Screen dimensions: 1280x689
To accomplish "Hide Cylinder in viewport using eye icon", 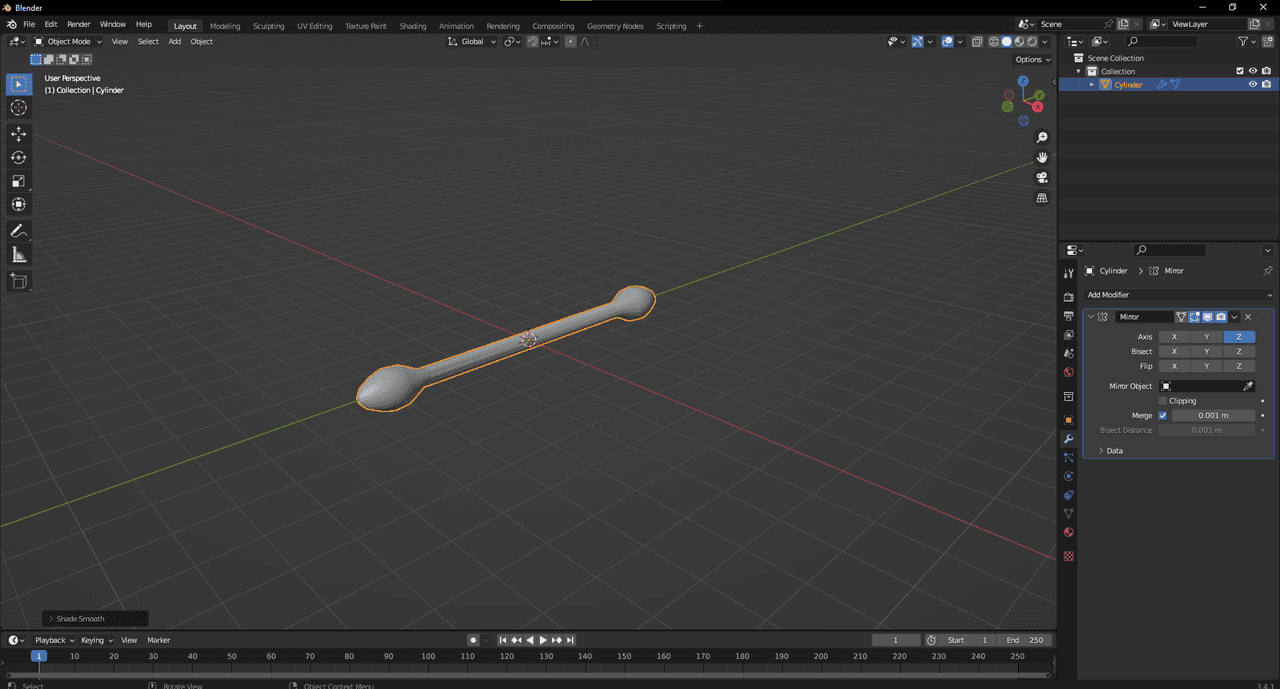I will pyautogui.click(x=1252, y=85).
